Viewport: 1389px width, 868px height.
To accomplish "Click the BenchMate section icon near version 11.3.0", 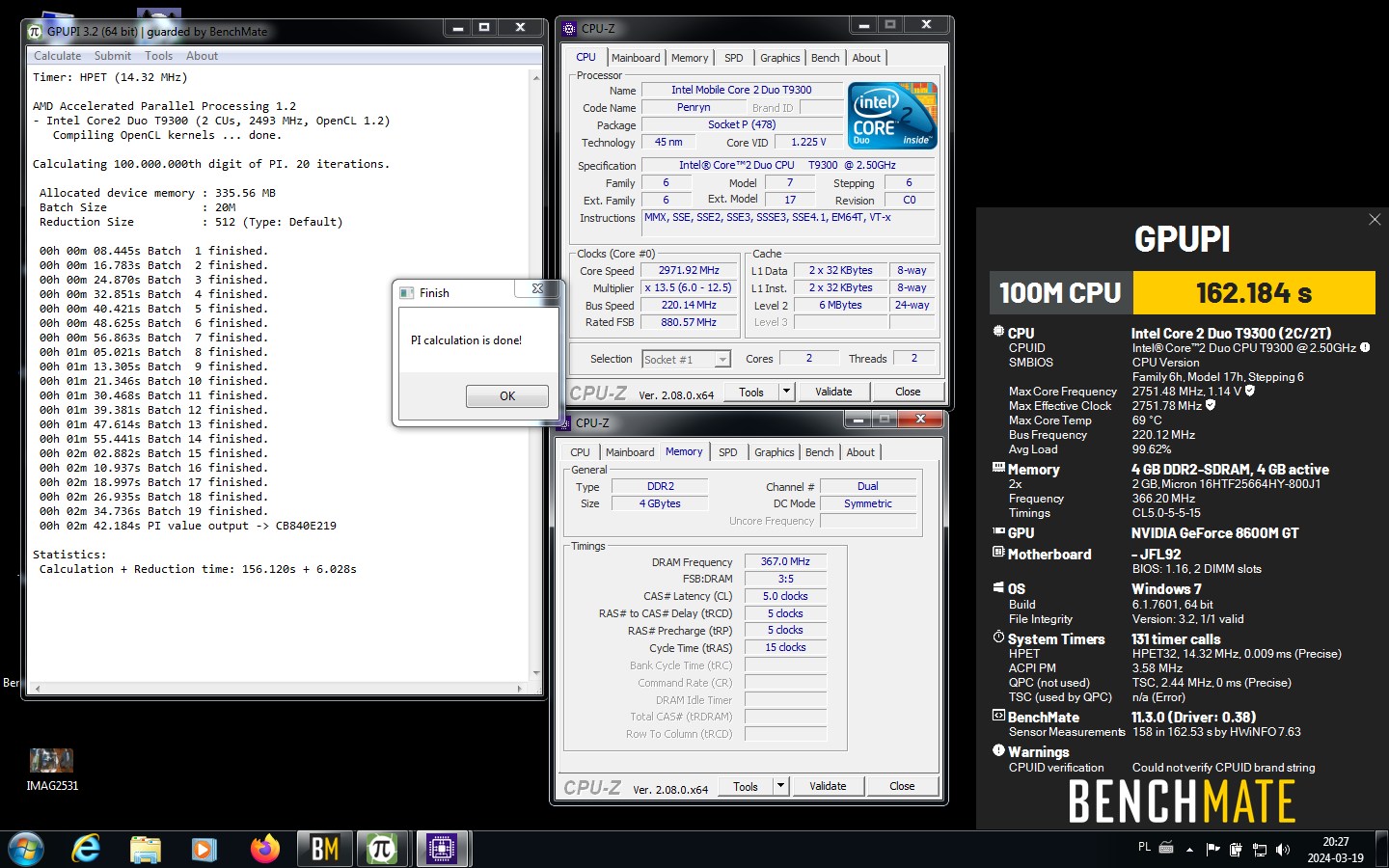I will 998,716.
